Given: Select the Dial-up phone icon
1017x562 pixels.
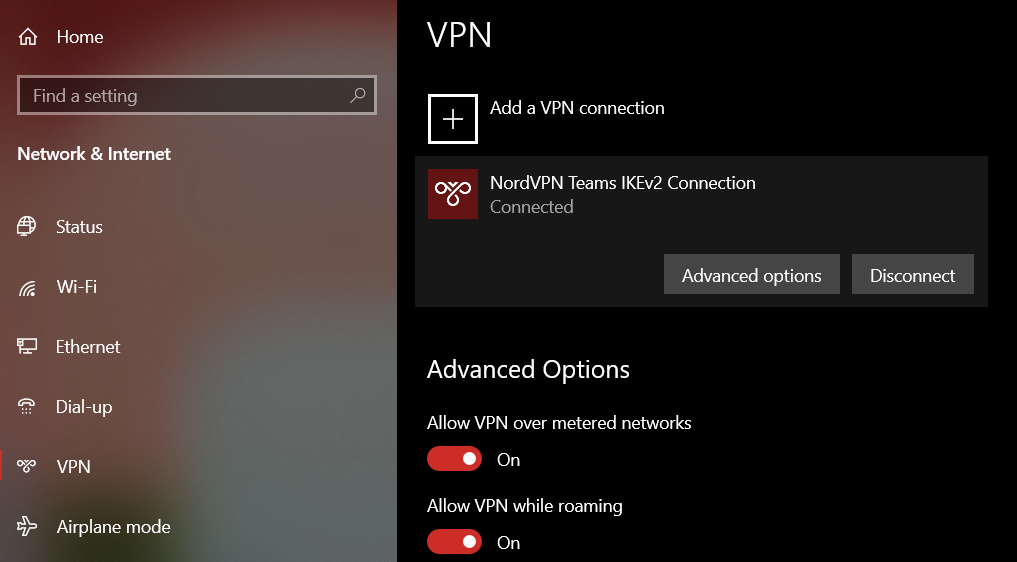Looking at the screenshot, I should (27, 407).
